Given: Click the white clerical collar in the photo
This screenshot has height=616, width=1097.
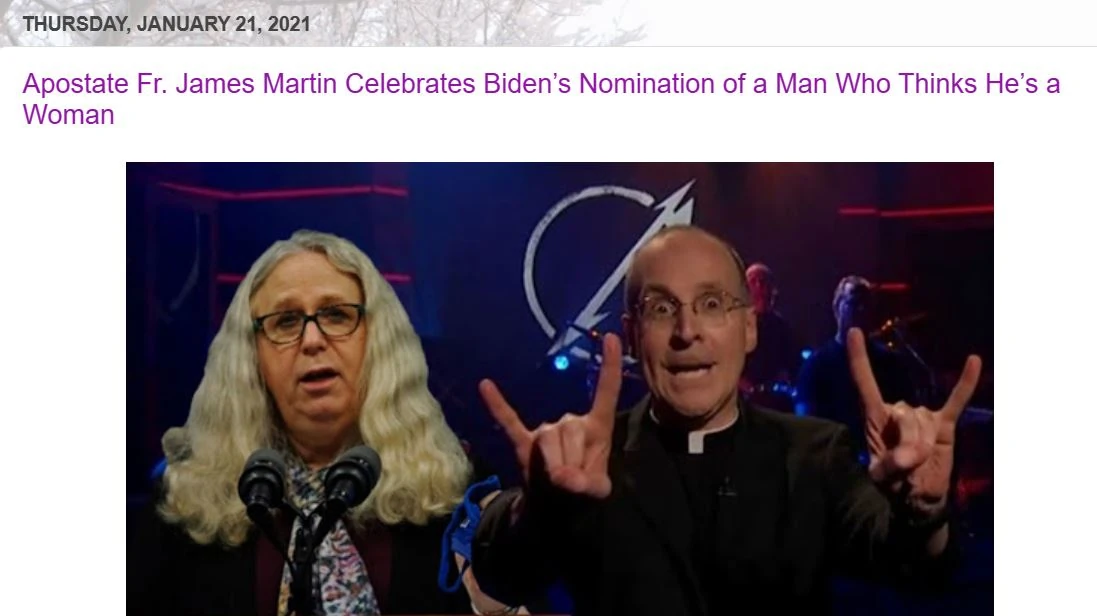Looking at the screenshot, I should [x=695, y=442].
